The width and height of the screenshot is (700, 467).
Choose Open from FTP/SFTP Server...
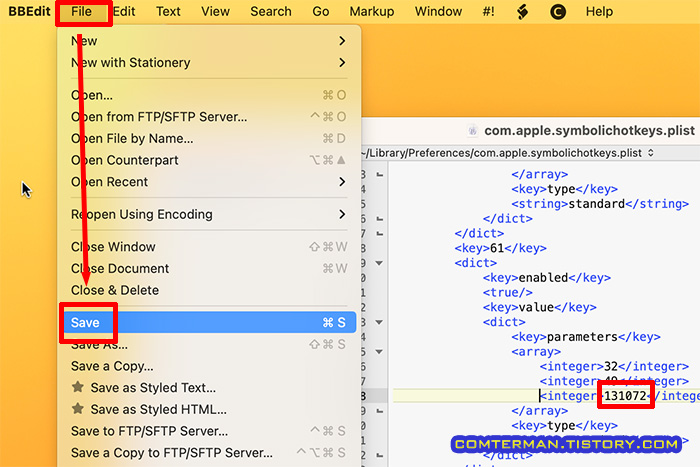click(x=209, y=117)
